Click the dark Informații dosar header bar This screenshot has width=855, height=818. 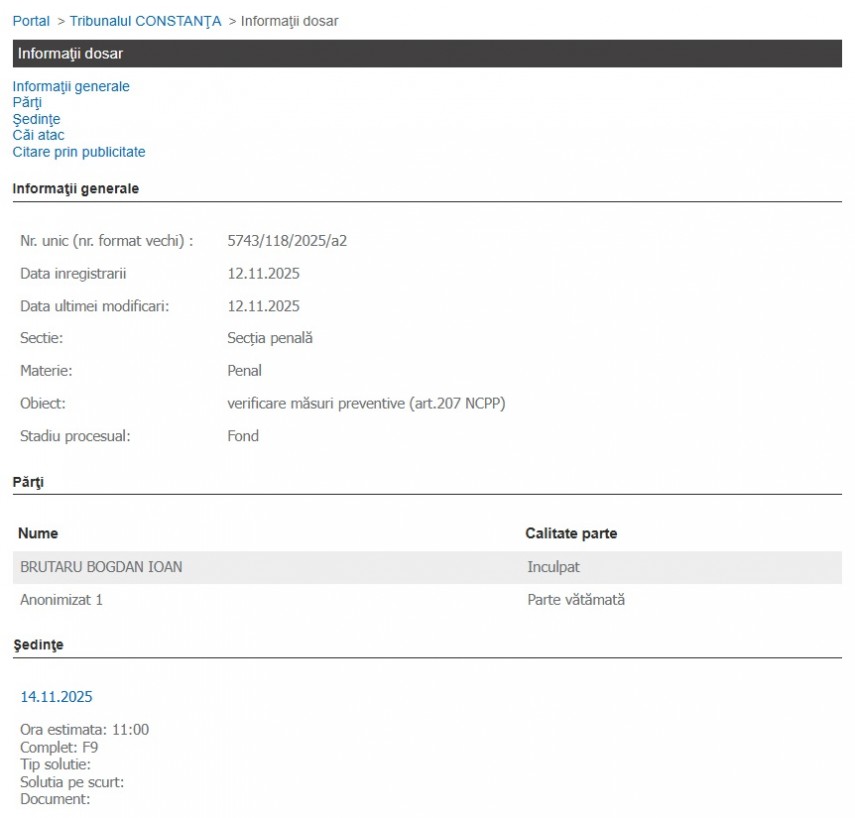[427, 54]
